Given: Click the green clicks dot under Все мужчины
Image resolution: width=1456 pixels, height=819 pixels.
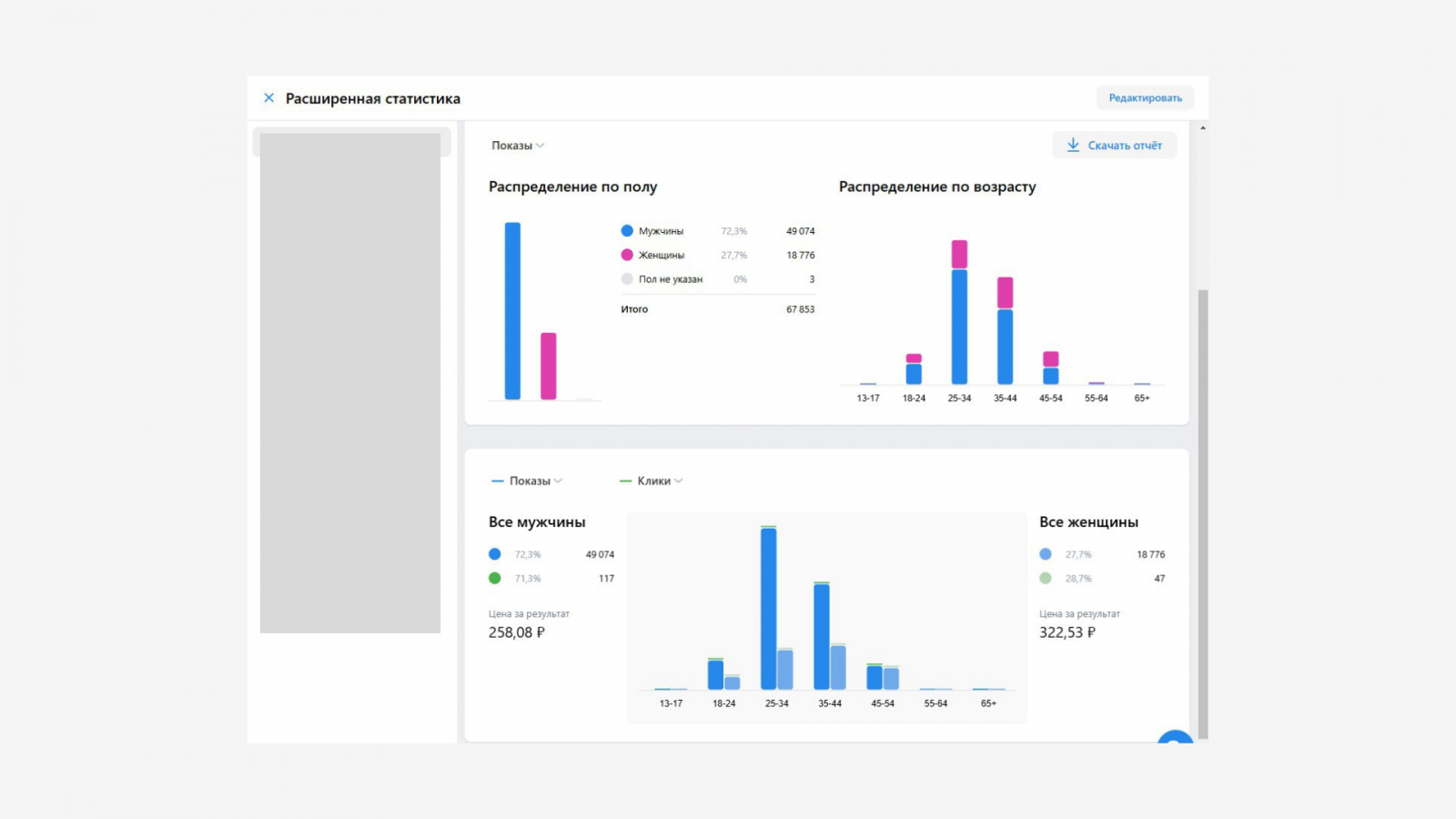Looking at the screenshot, I should pyautogui.click(x=495, y=578).
